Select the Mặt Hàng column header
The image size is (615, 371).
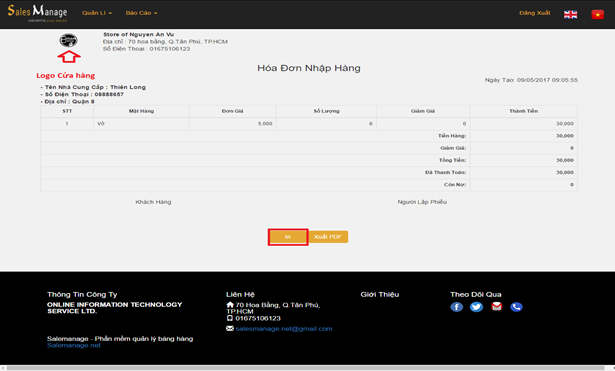click(141, 111)
